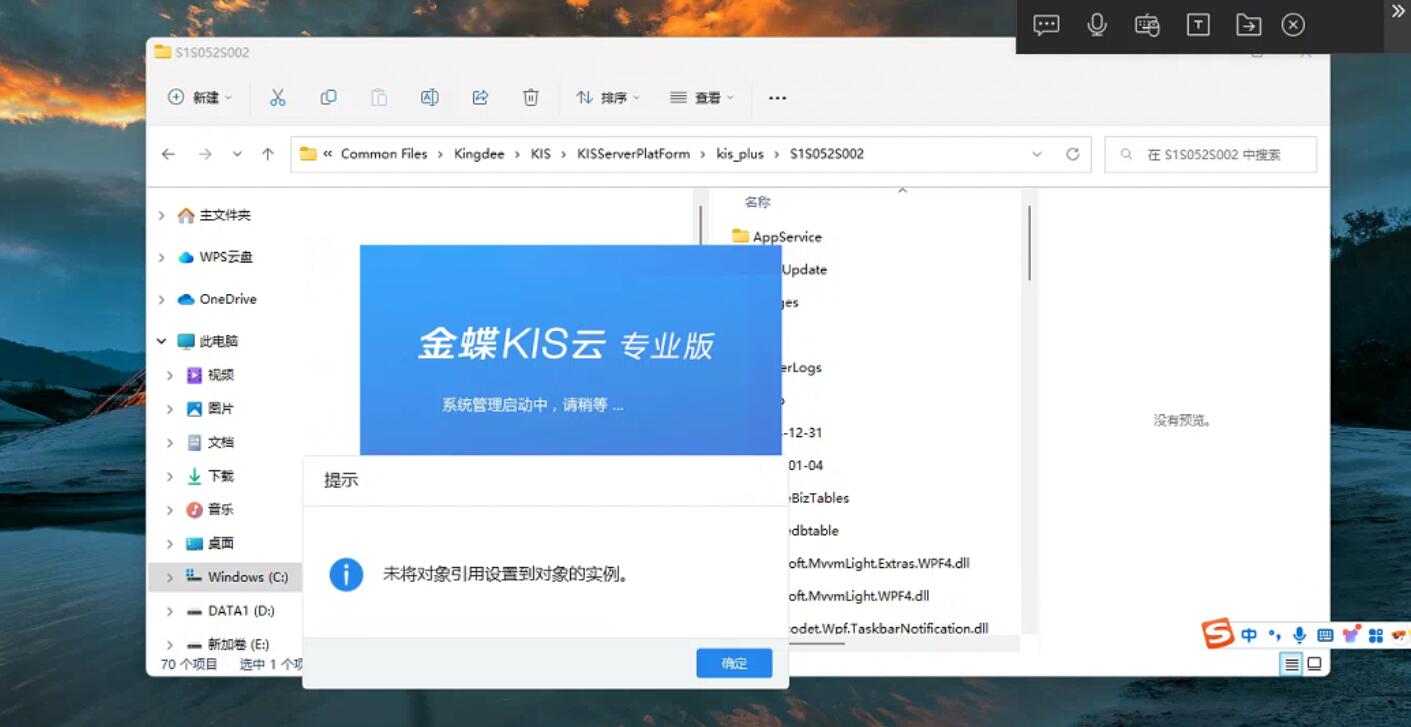Go forward with the right arrow button
The height and width of the screenshot is (727, 1411).
pyautogui.click(x=205, y=154)
